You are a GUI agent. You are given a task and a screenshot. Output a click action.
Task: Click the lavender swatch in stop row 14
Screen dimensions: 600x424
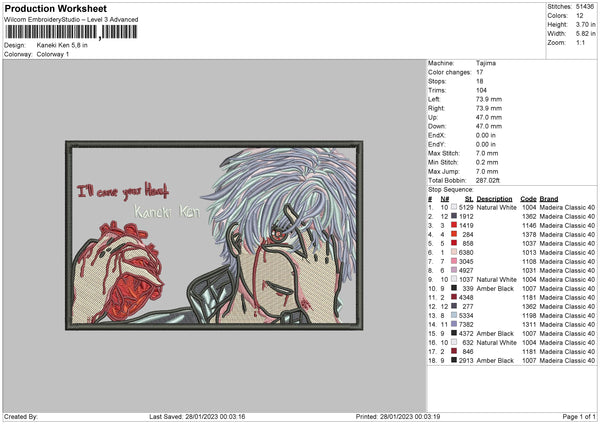click(454, 324)
